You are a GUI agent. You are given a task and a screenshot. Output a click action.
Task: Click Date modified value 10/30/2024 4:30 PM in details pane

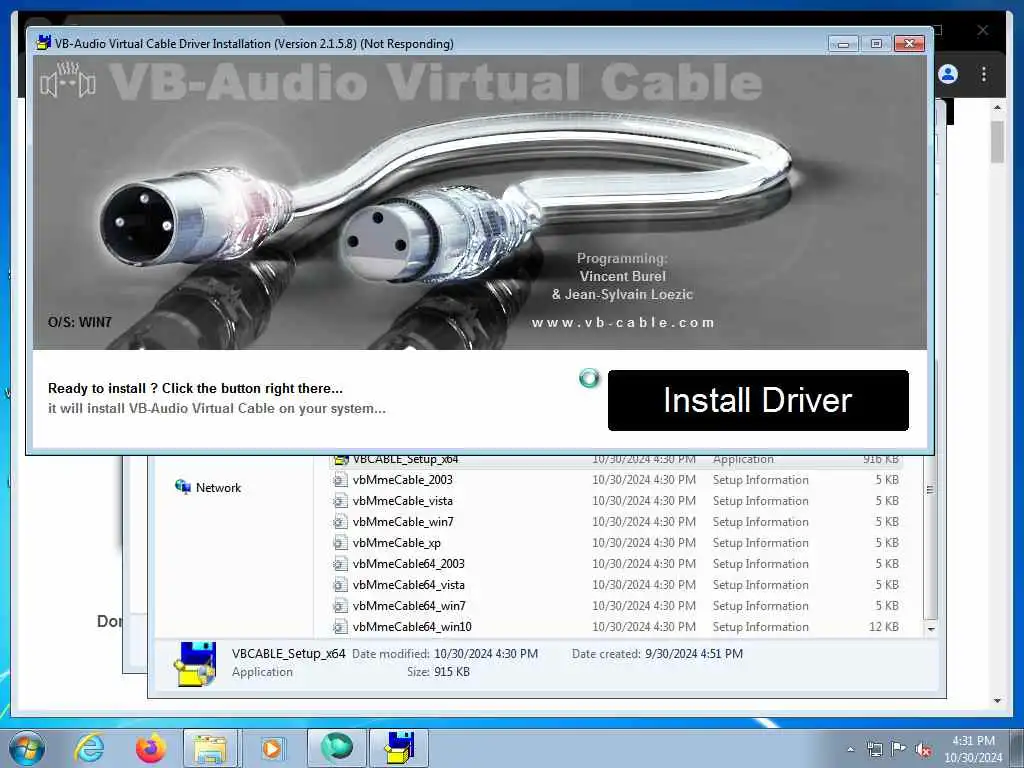[x=486, y=654]
